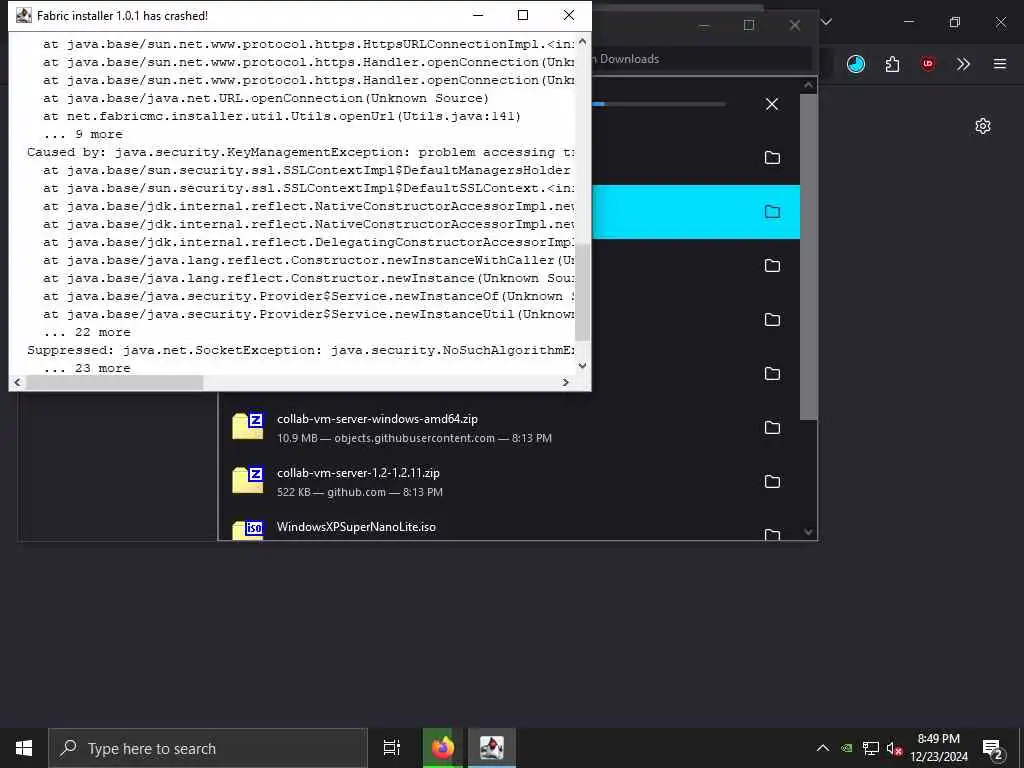Open Task View from the taskbar
This screenshot has width=1024, height=768.
tap(392, 748)
